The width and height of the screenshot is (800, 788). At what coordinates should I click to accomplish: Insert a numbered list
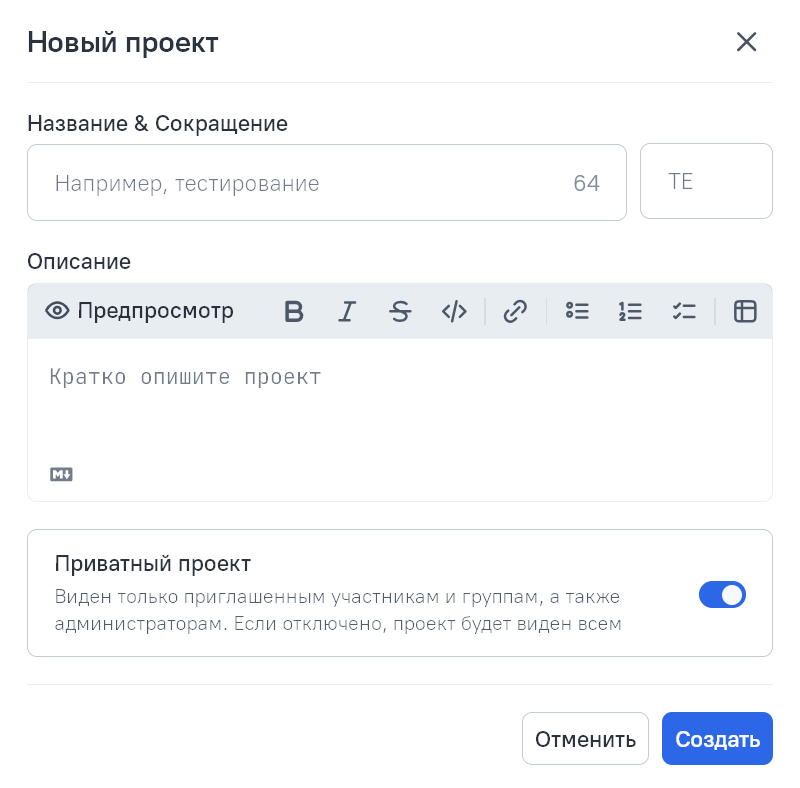[x=630, y=312]
